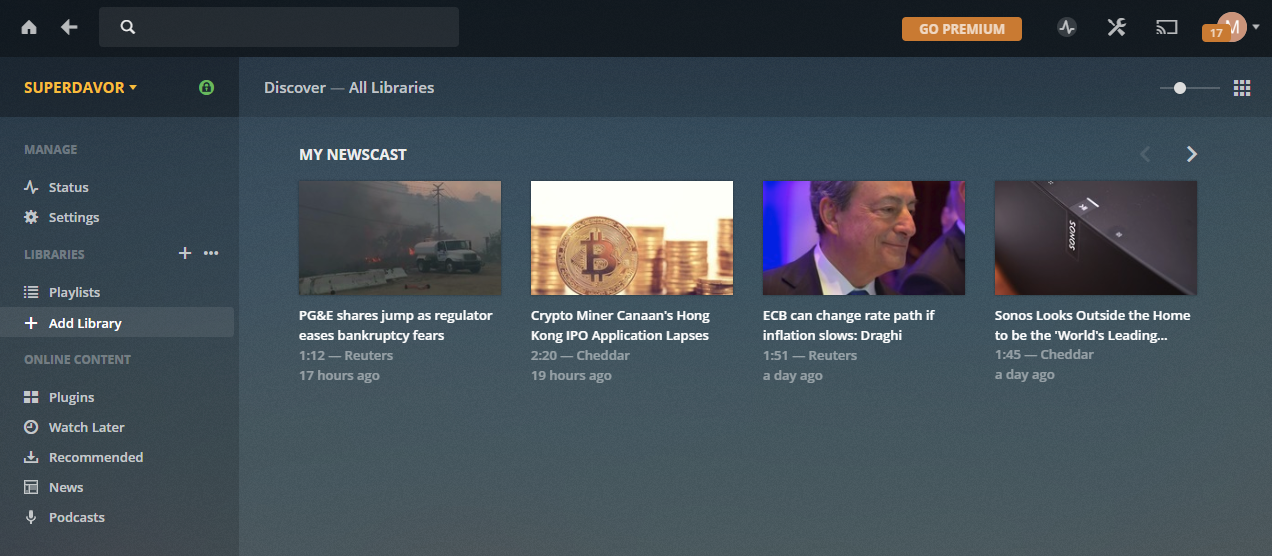Adjust the thumbnail size slider
The width and height of the screenshot is (1272, 556).
coord(1190,88)
